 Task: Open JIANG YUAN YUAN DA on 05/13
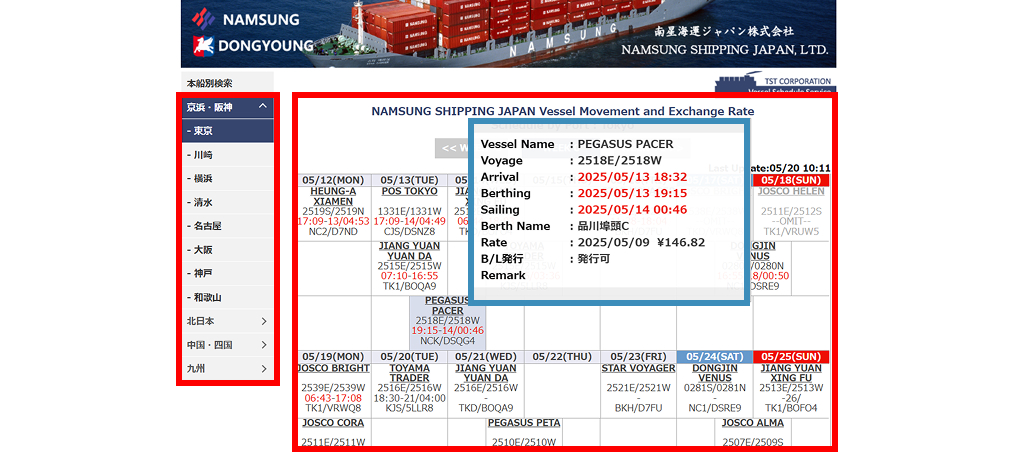pyautogui.click(x=410, y=250)
